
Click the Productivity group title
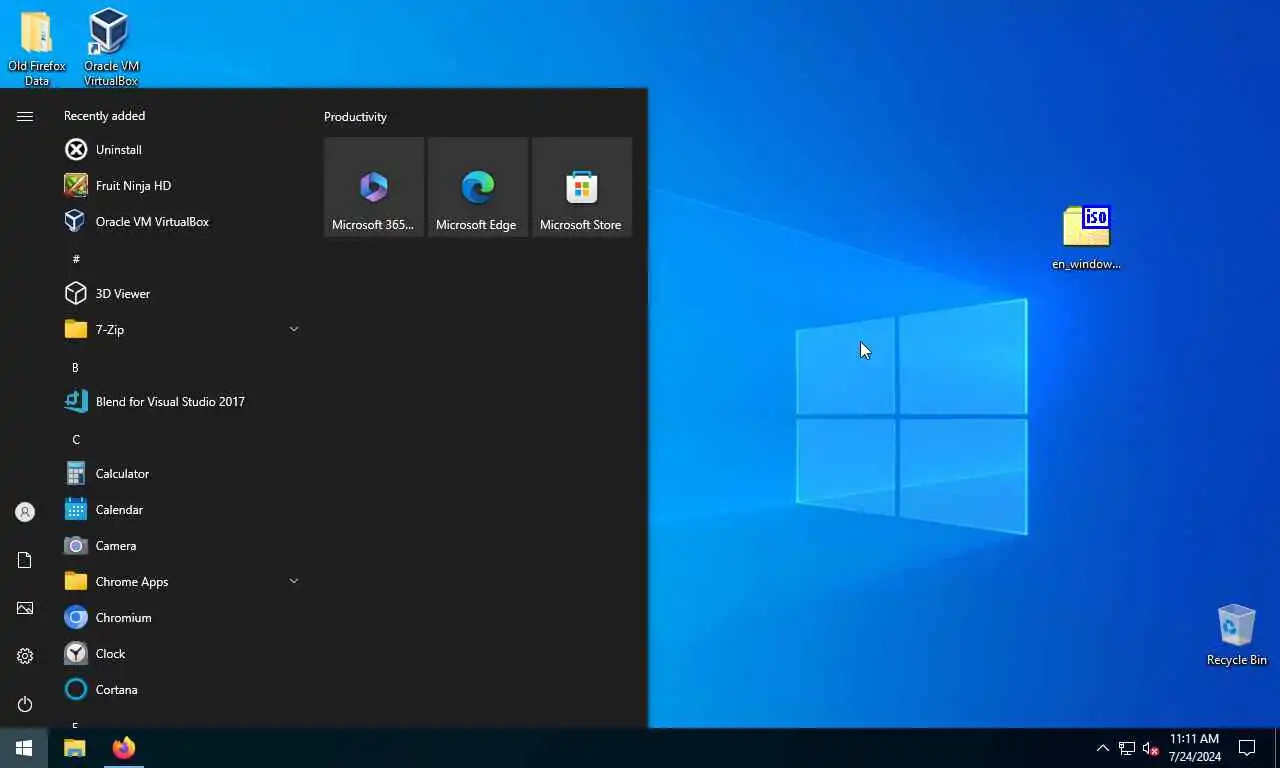click(x=355, y=117)
